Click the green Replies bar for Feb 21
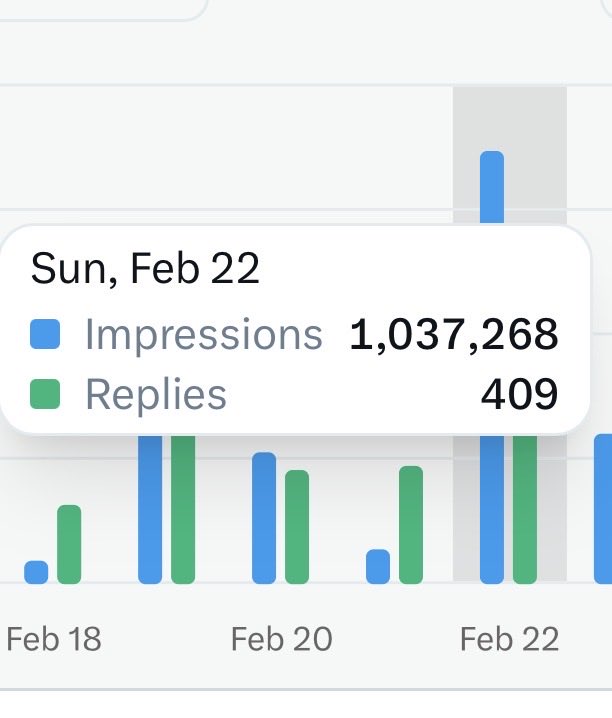The width and height of the screenshot is (612, 718). click(x=411, y=525)
